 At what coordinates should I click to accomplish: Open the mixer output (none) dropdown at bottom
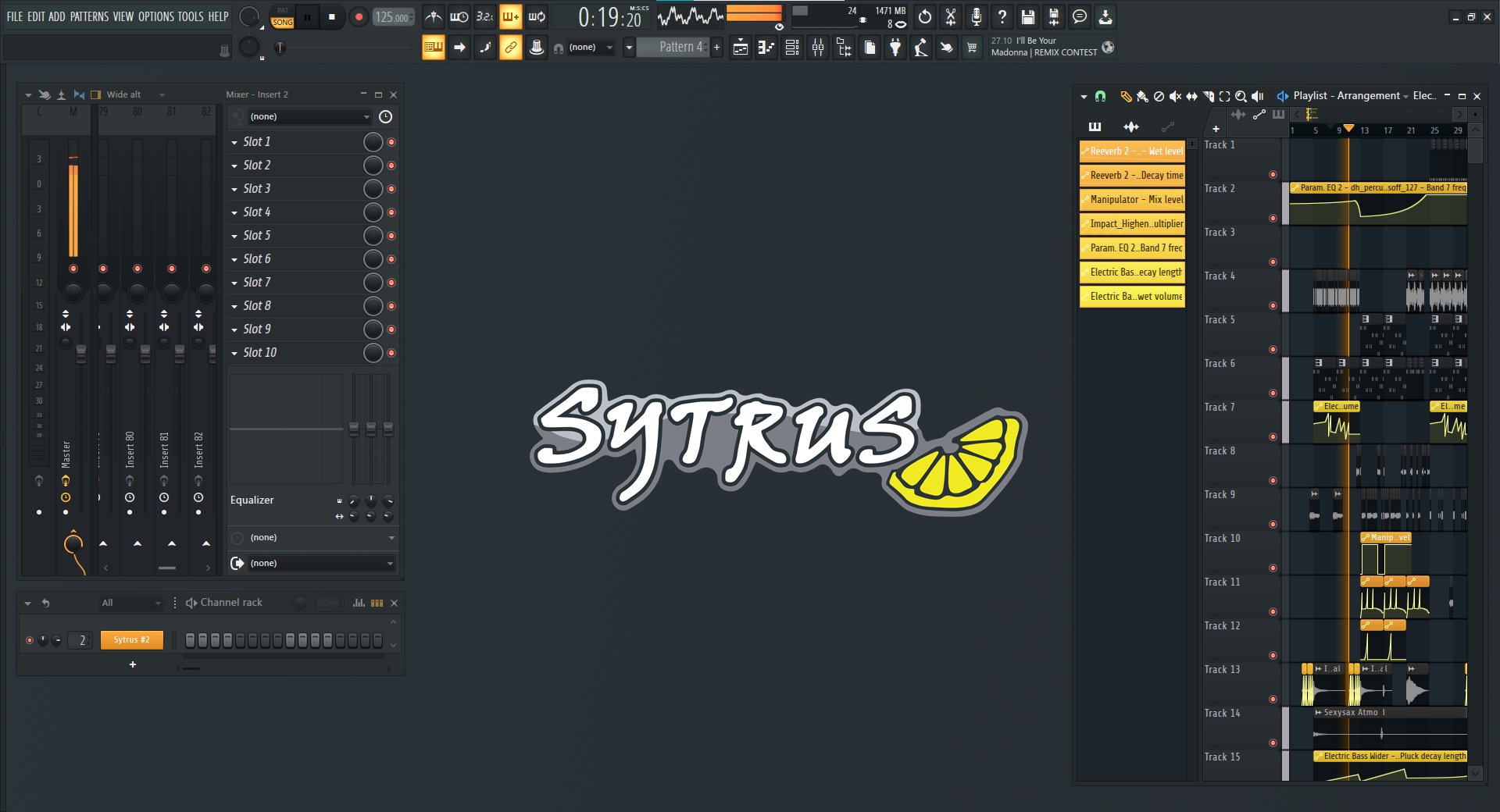pos(321,563)
